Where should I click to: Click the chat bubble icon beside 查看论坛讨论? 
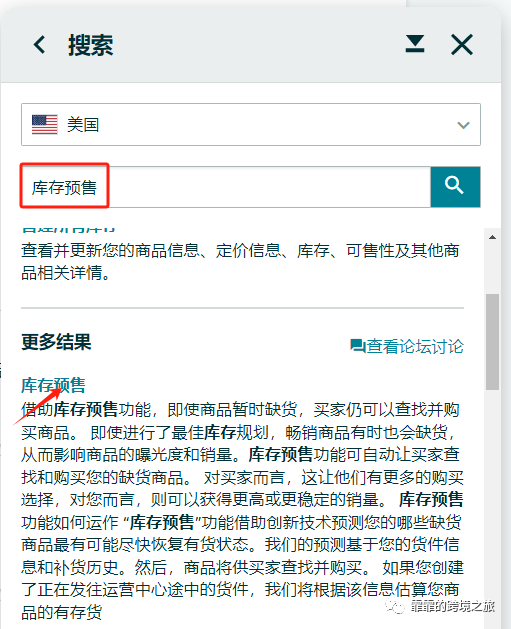coord(357,346)
